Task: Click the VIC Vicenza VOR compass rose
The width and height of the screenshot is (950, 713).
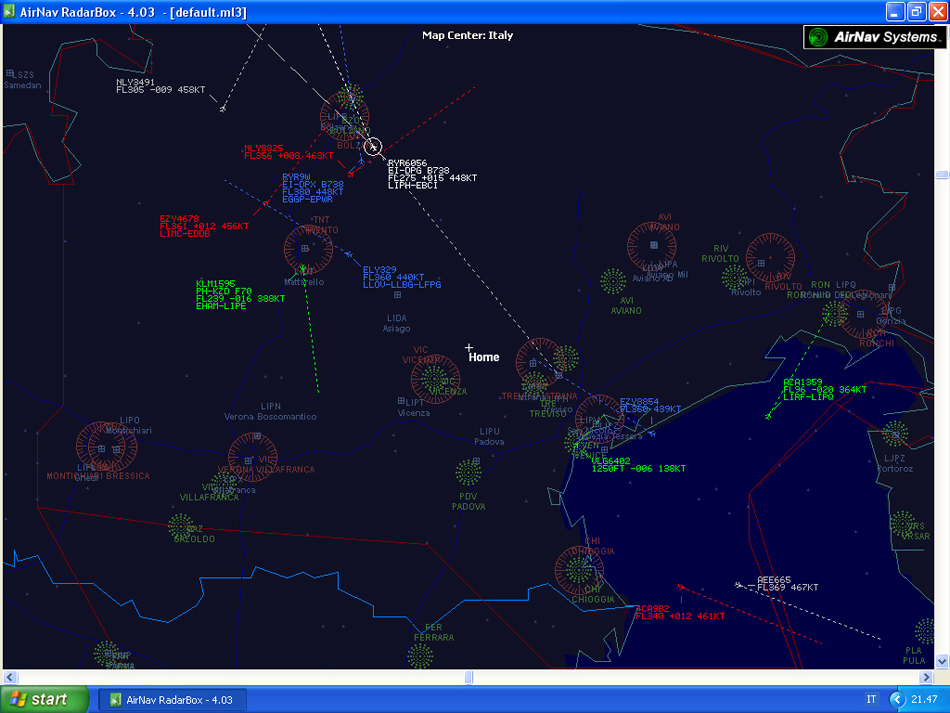Action: 435,379
